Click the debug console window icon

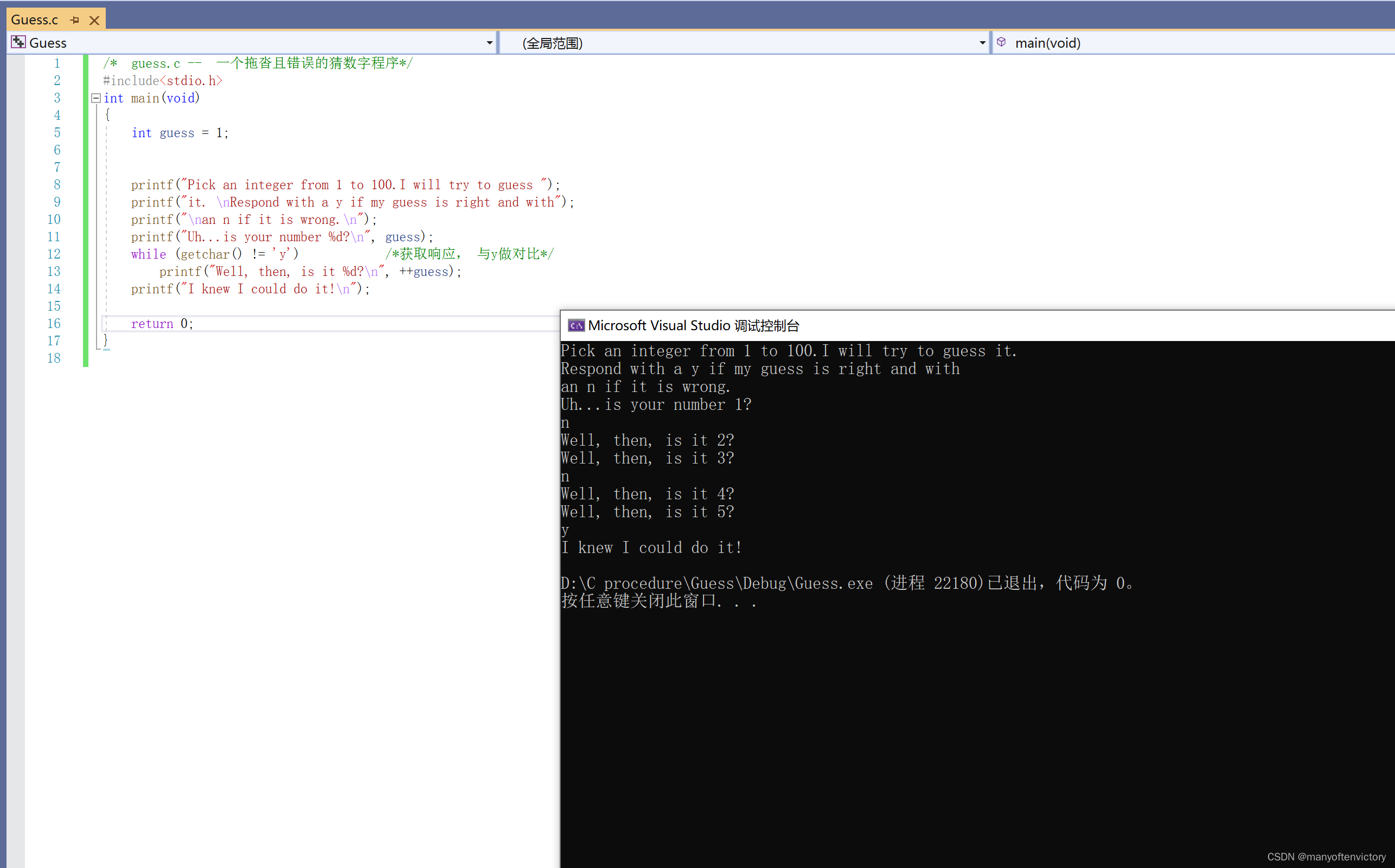(x=576, y=326)
